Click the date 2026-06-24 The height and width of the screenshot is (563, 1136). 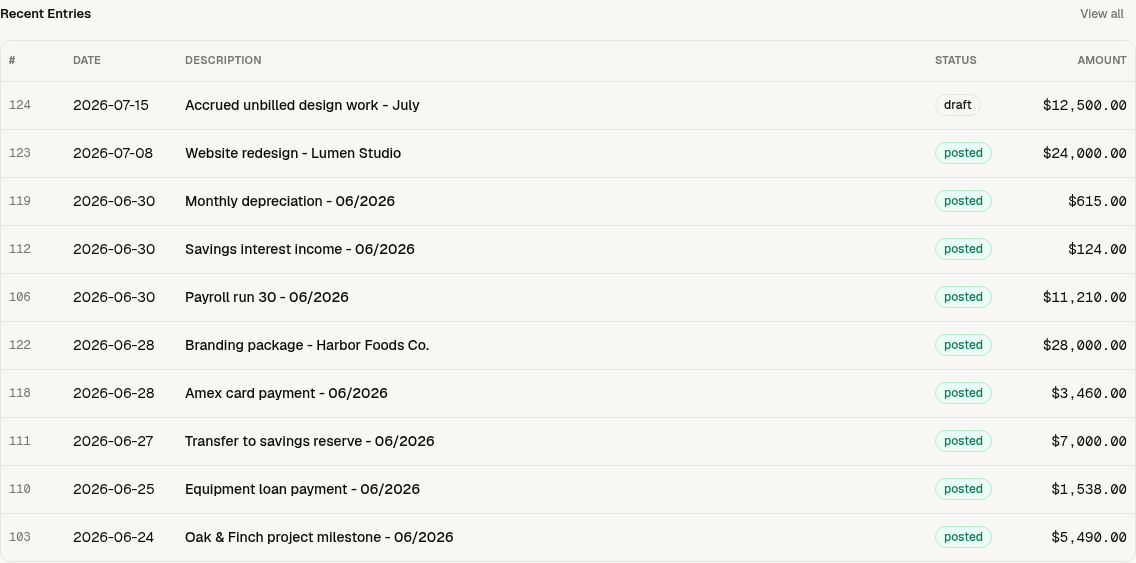114,537
